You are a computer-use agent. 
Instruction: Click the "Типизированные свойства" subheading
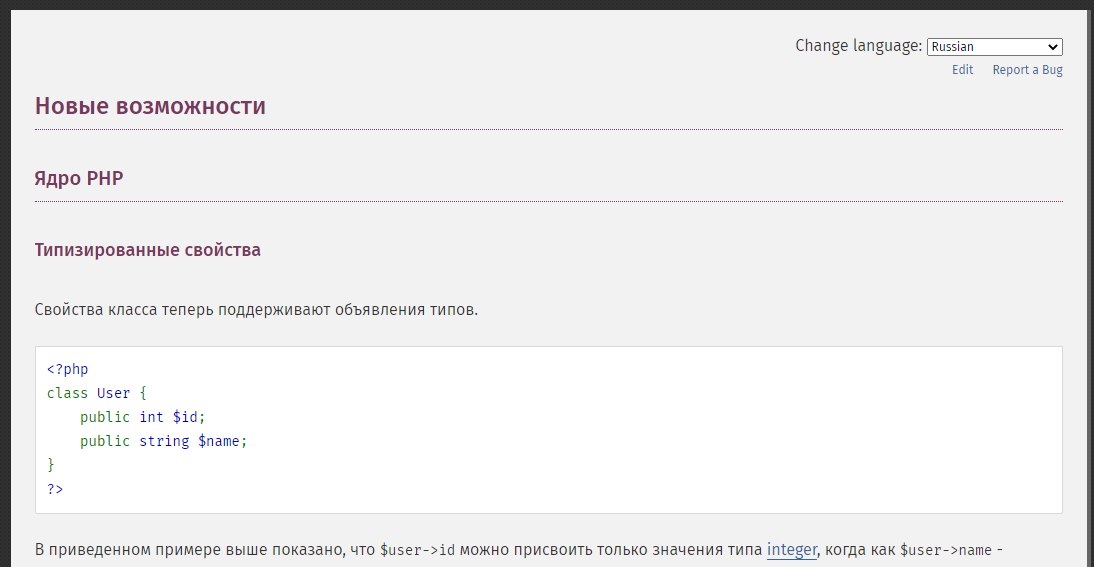click(148, 250)
